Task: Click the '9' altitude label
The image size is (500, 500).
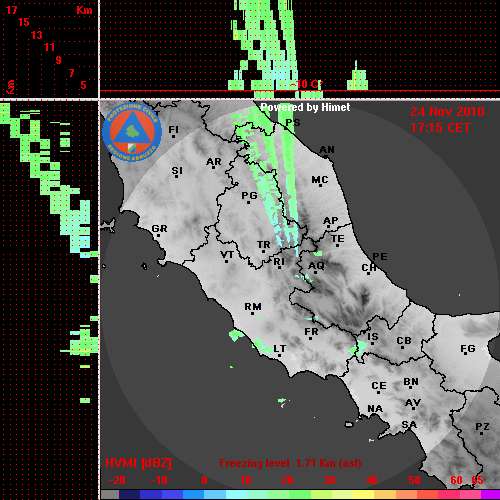Action: point(58,60)
